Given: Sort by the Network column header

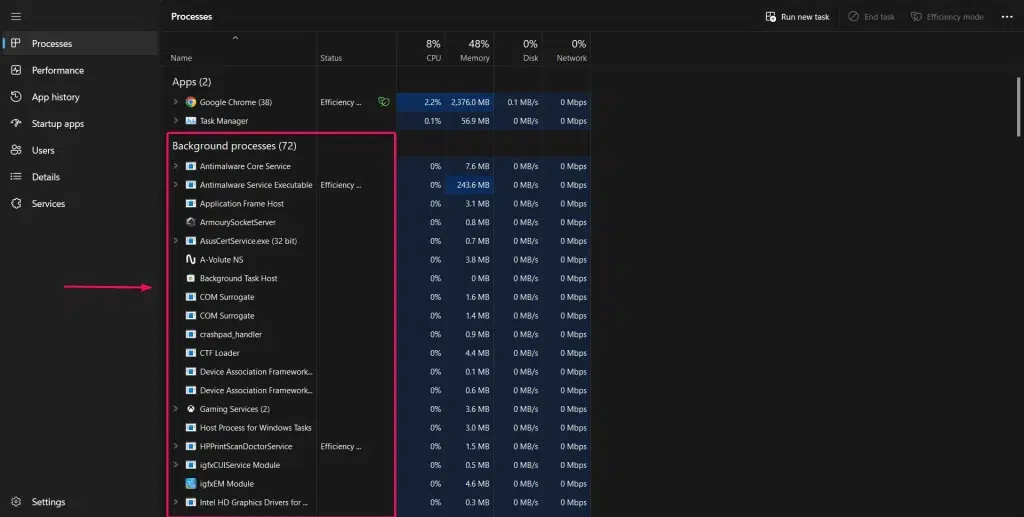Looking at the screenshot, I should point(566,50).
